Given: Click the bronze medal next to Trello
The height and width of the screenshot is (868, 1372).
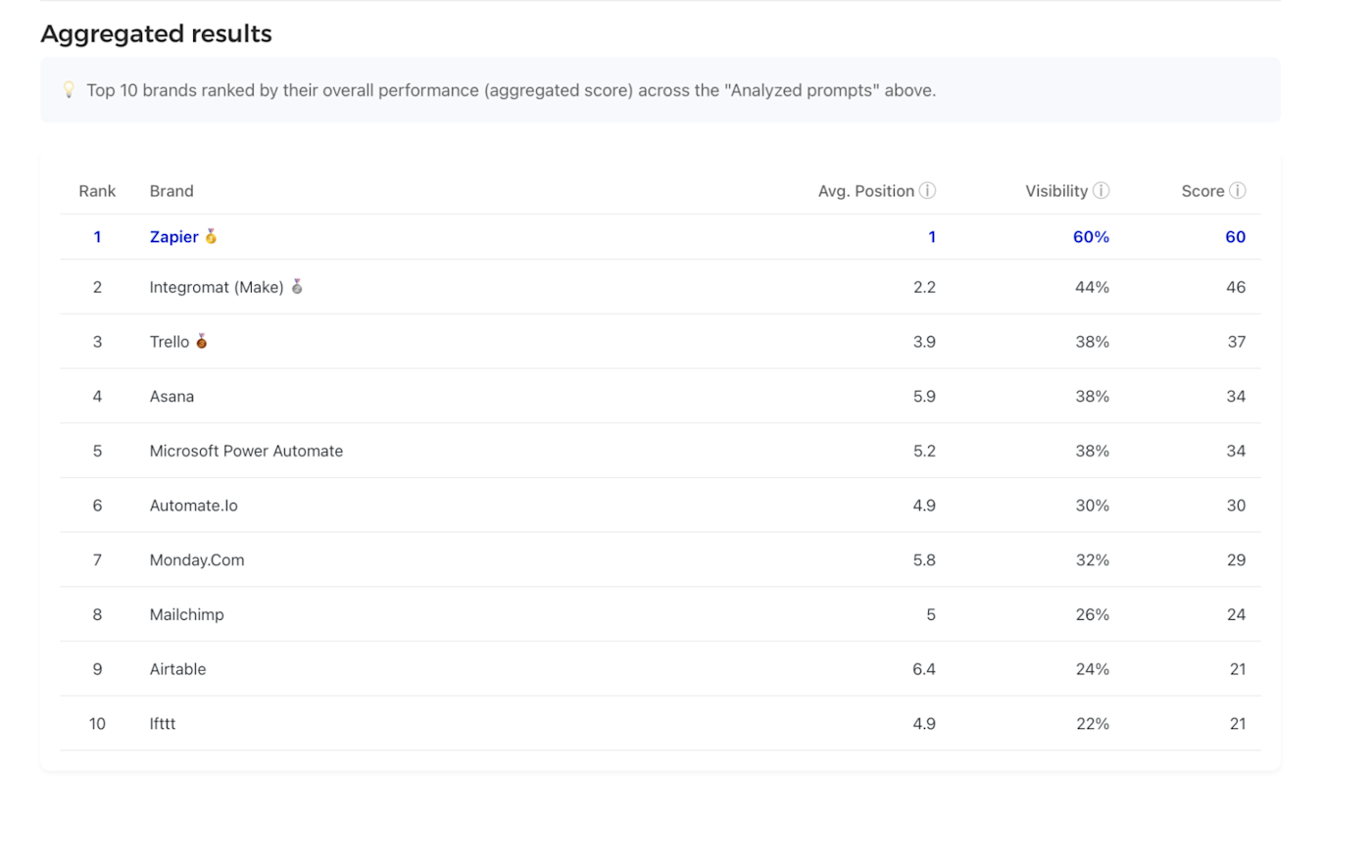Looking at the screenshot, I should pyautogui.click(x=202, y=341).
